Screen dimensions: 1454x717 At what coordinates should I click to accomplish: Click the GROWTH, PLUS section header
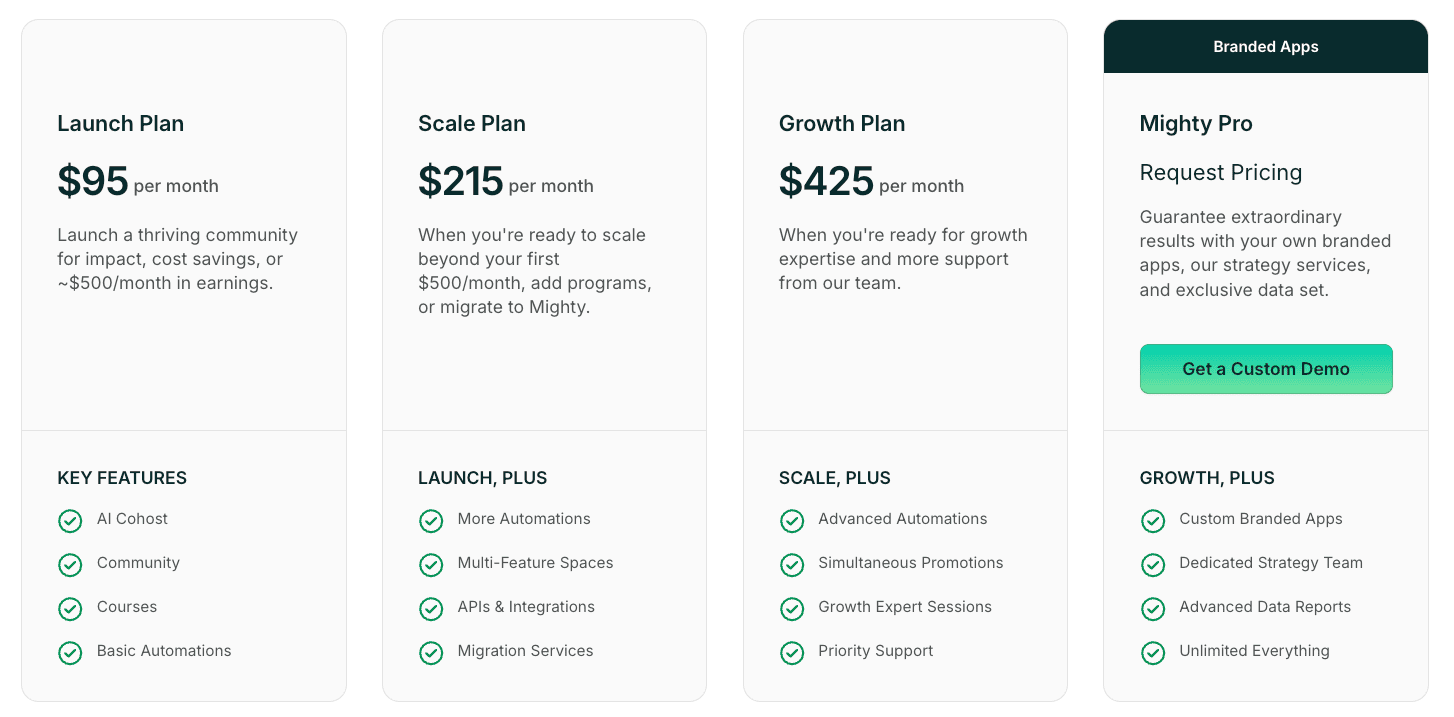[x=1207, y=478]
